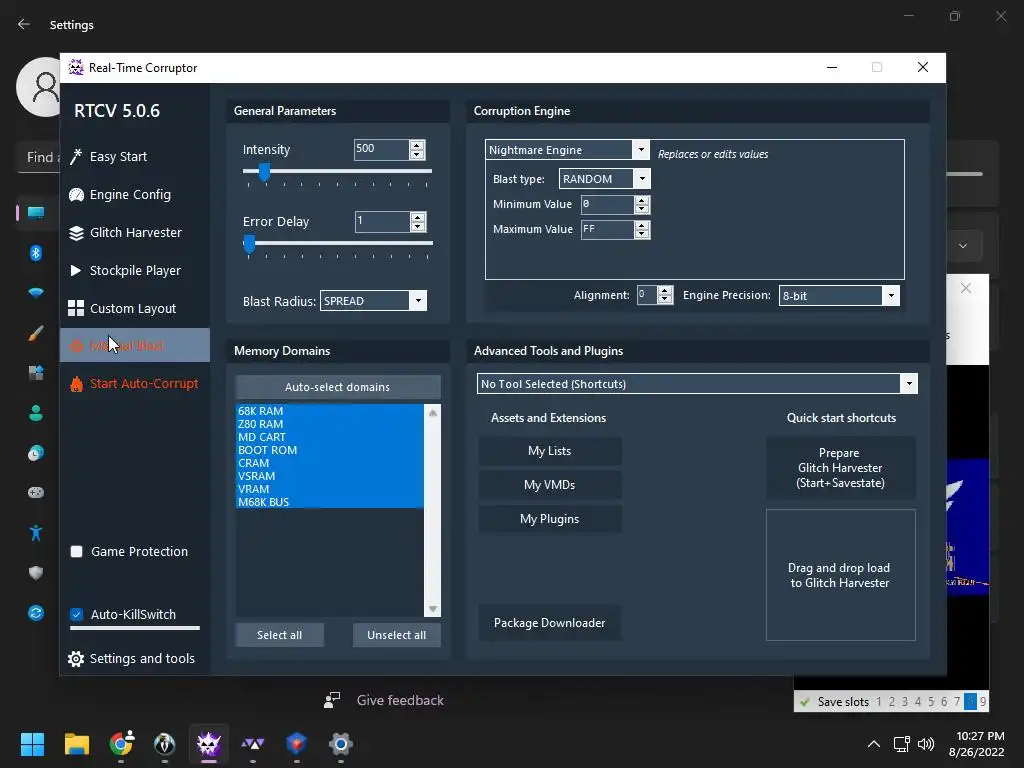
Task: Open Accessibility icon in Settings sidebar
Action: click(x=36, y=533)
